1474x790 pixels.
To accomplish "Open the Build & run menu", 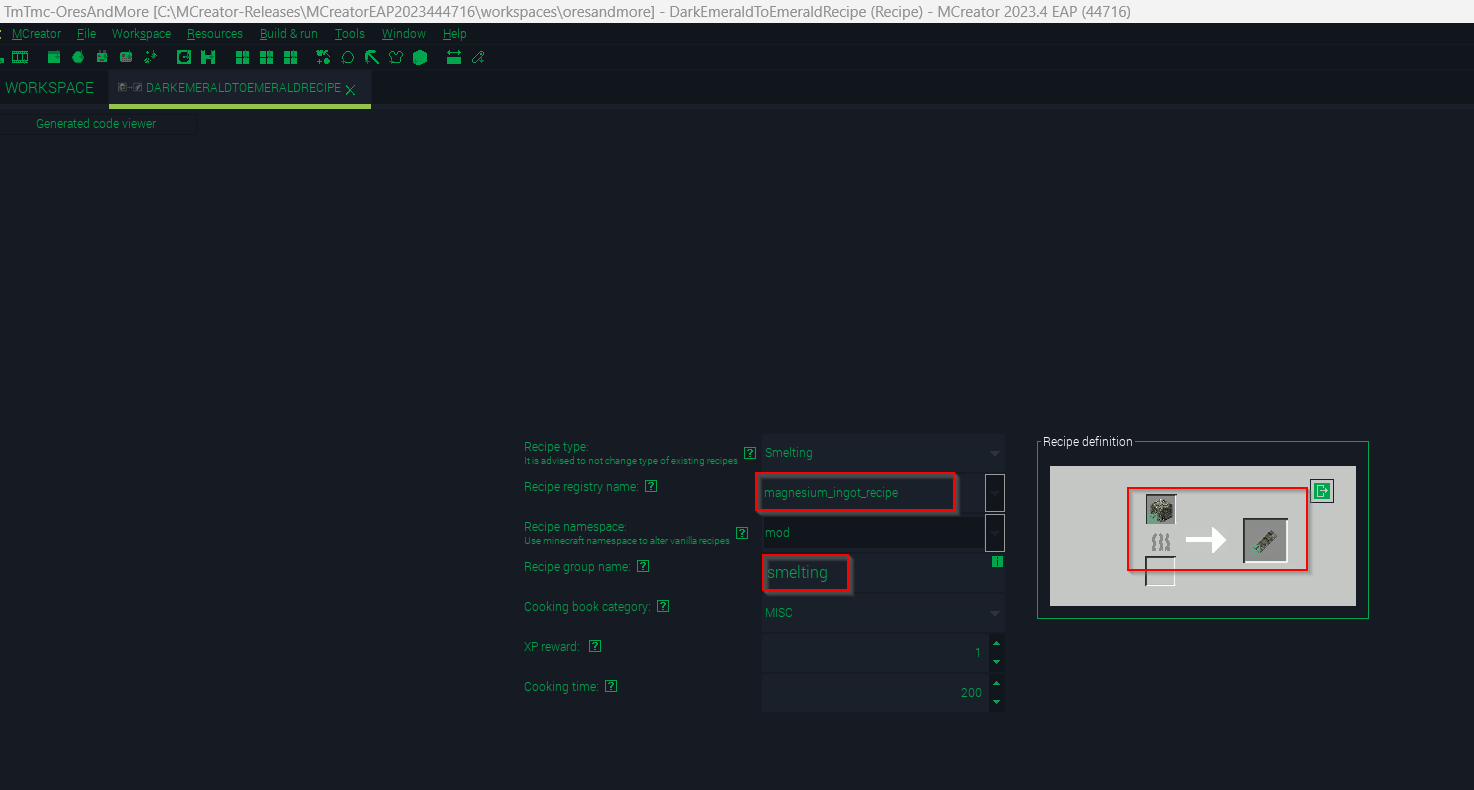I will pos(288,33).
